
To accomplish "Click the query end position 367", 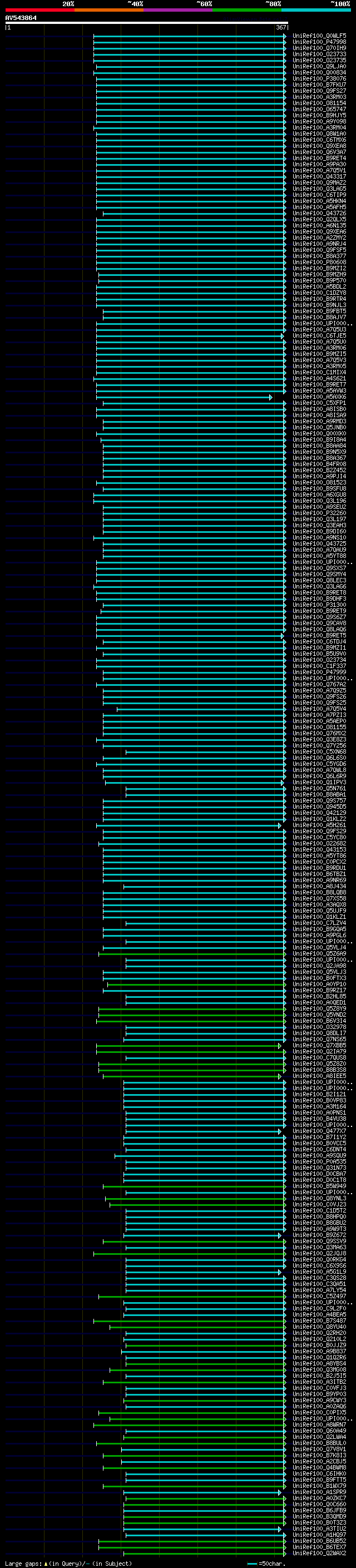I will click(280, 27).
